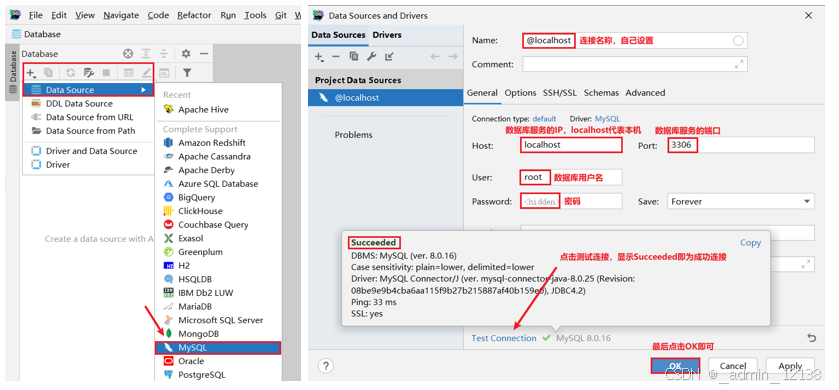Choose Oracle from the data source list
The width and height of the screenshot is (839, 390).
coord(218,361)
